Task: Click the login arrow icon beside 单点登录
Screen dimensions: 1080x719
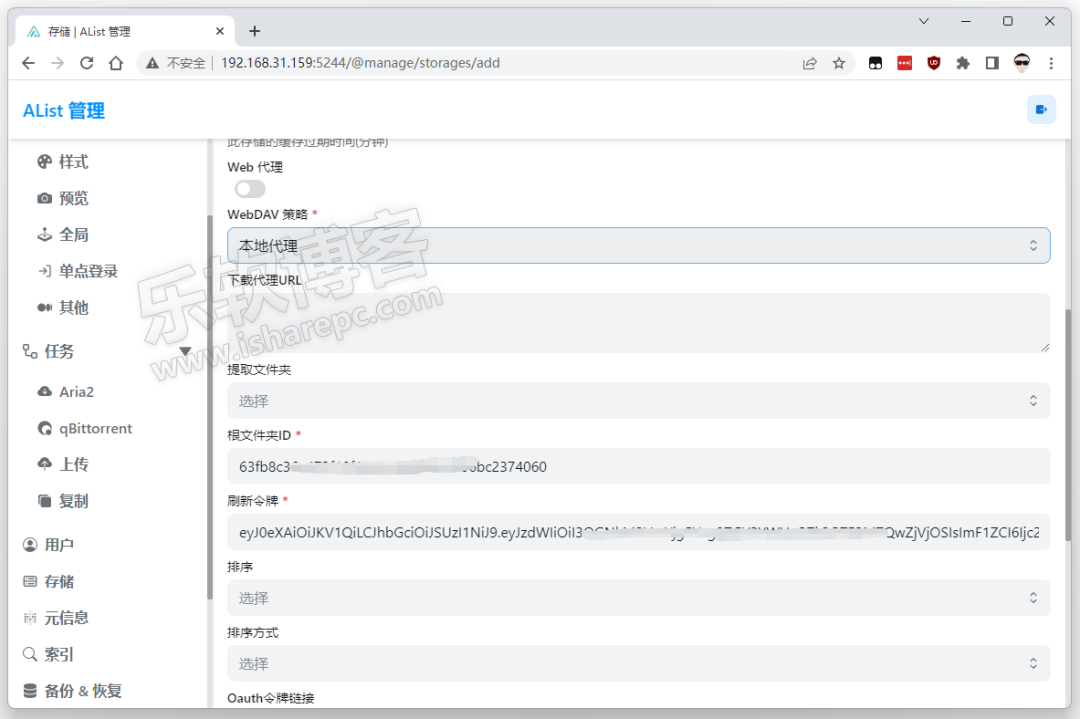Action: [45, 271]
